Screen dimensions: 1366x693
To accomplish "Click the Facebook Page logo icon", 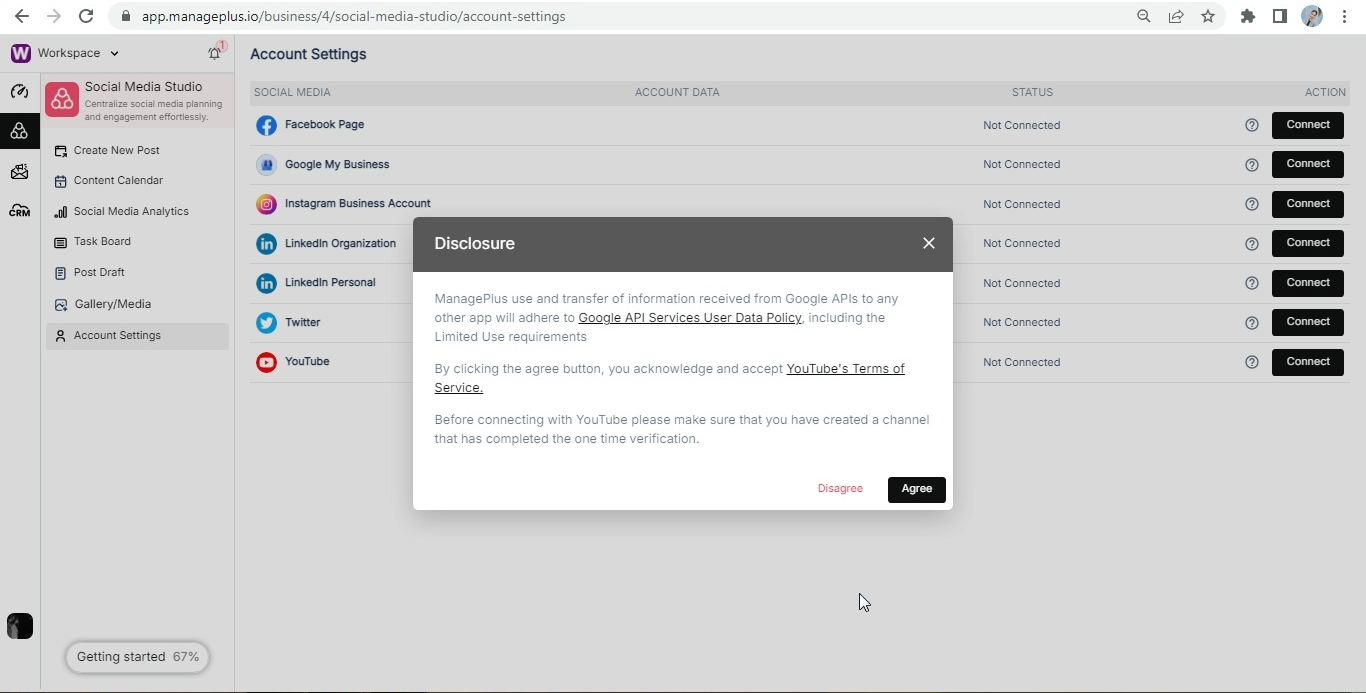I will click(266, 125).
